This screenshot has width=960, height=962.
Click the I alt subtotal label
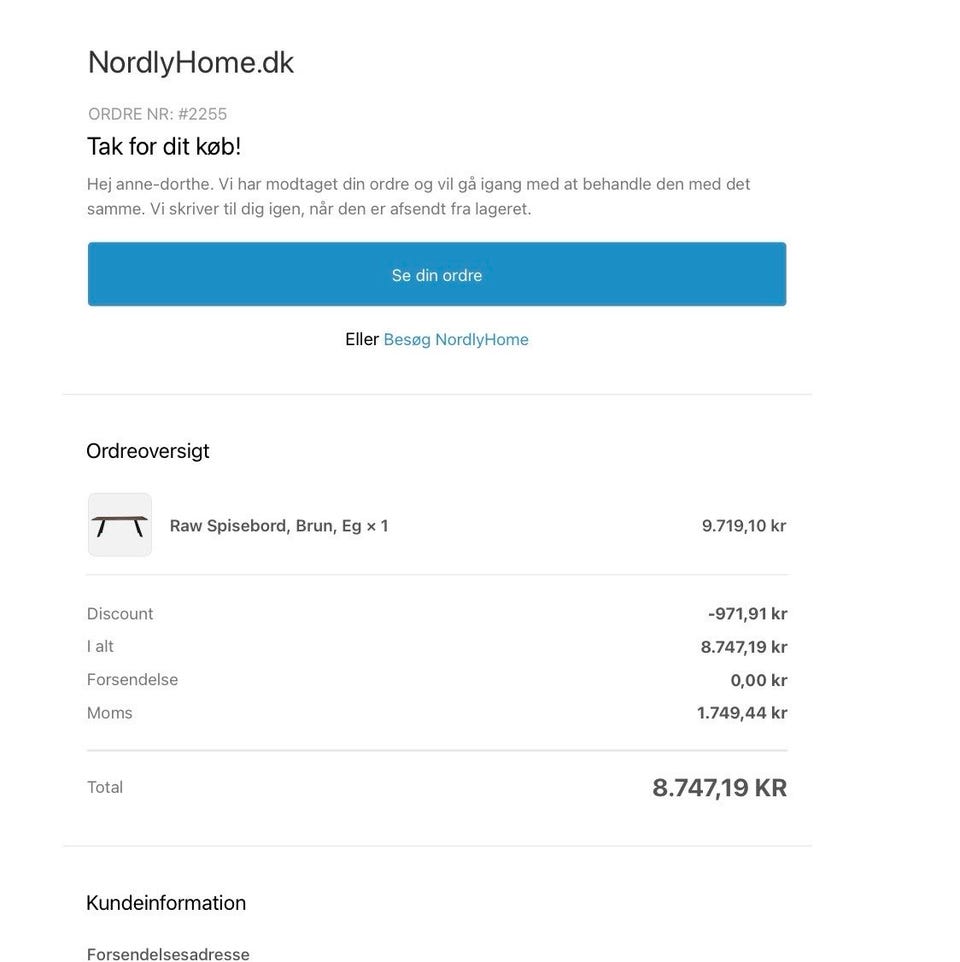point(101,647)
